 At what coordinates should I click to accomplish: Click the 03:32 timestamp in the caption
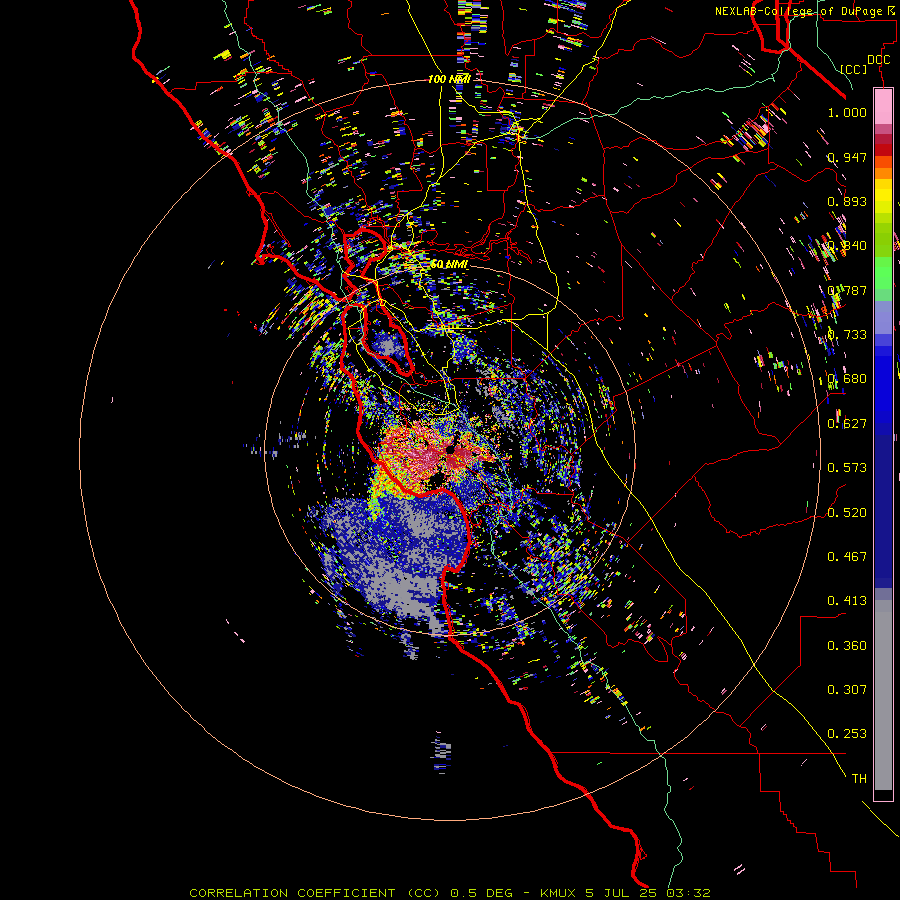pos(689,893)
